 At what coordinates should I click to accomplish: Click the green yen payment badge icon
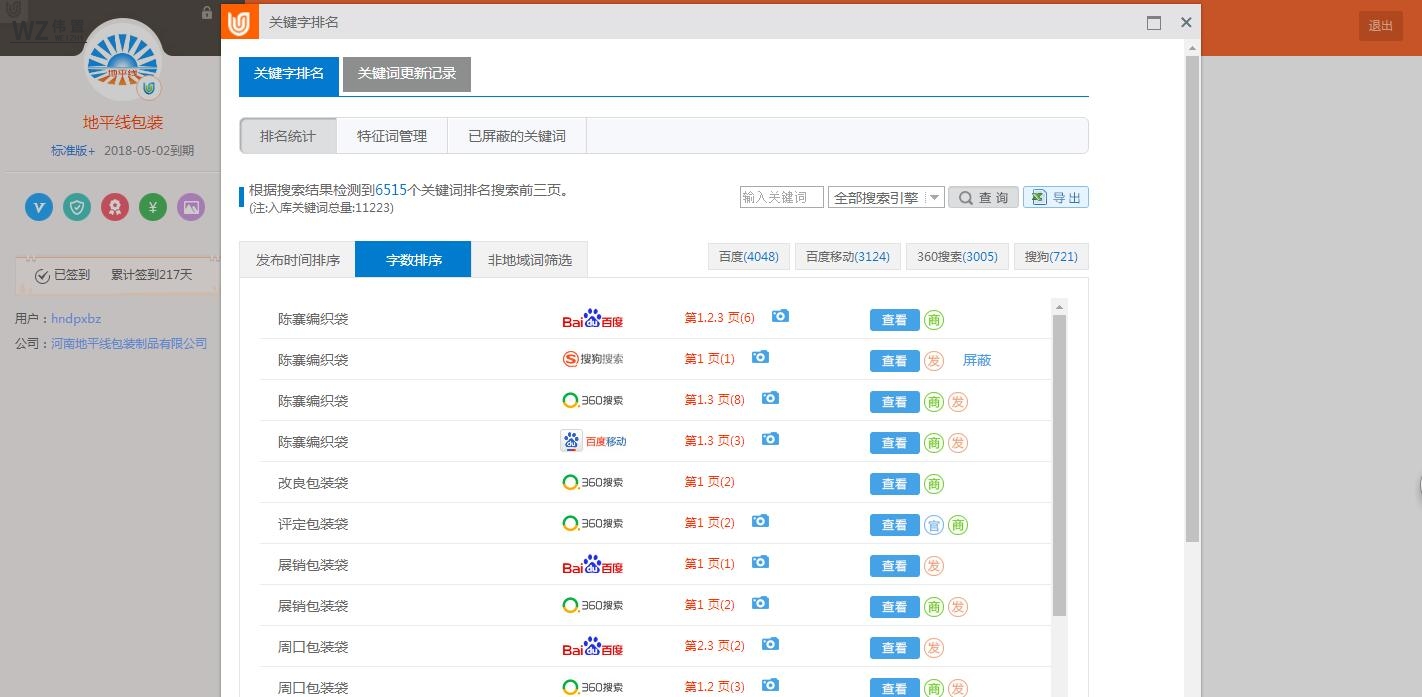[153, 207]
